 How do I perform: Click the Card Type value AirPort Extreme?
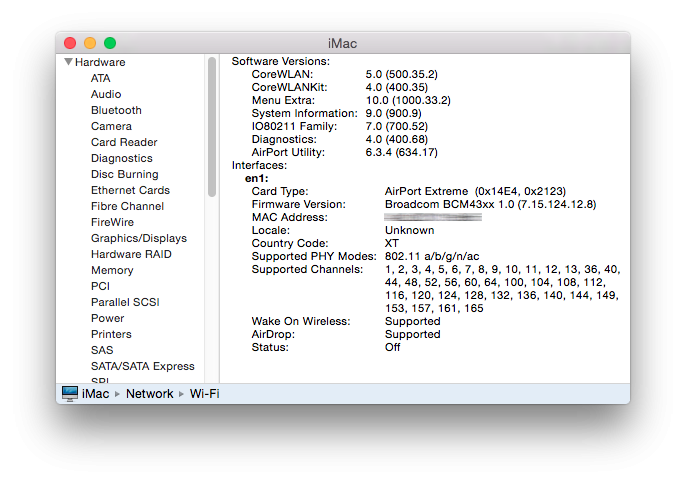pyautogui.click(x=475, y=191)
